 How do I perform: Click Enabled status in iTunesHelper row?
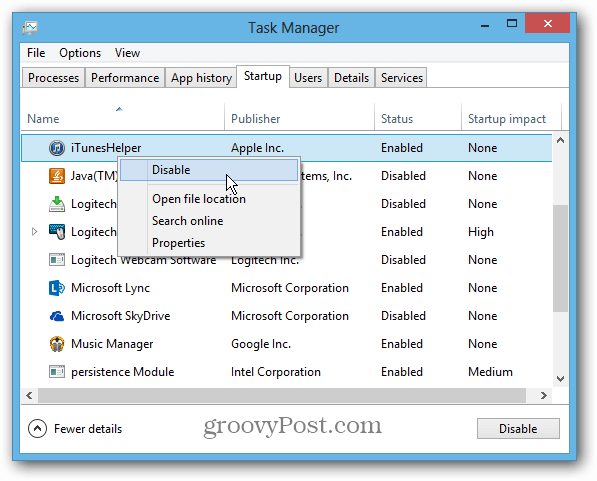pos(402,148)
